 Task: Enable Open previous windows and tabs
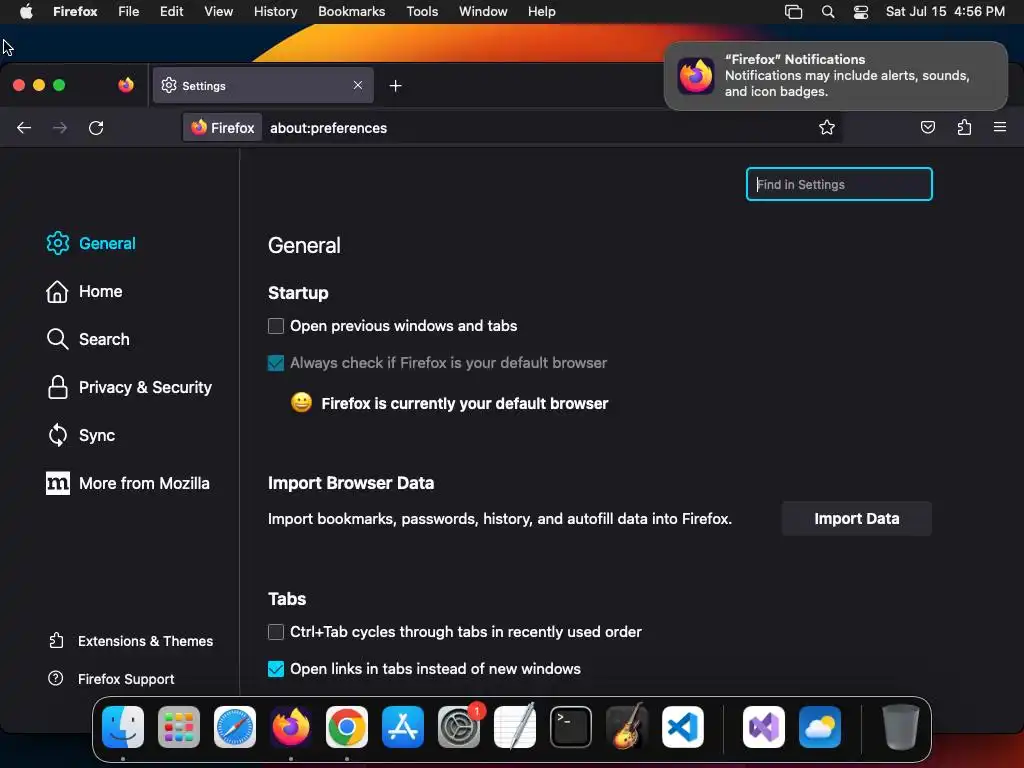click(x=276, y=326)
